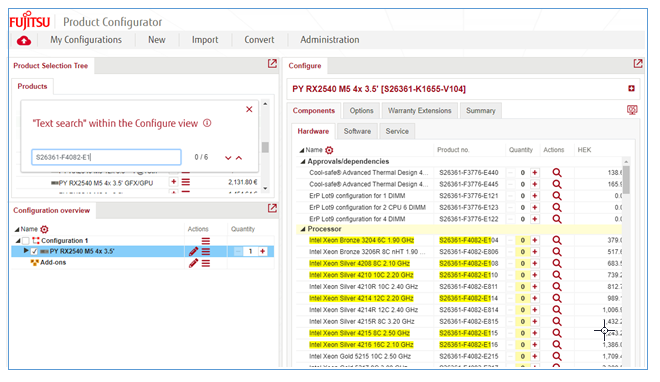Click the red cloud upload icon

coord(24,40)
